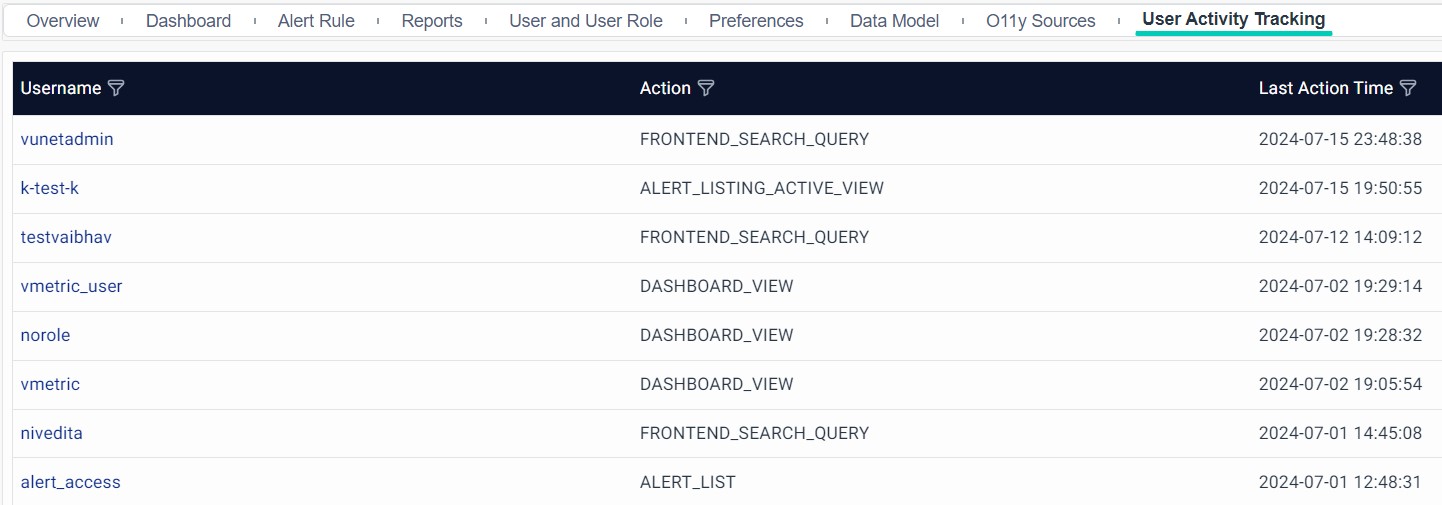Click the norole username link

tap(45, 335)
